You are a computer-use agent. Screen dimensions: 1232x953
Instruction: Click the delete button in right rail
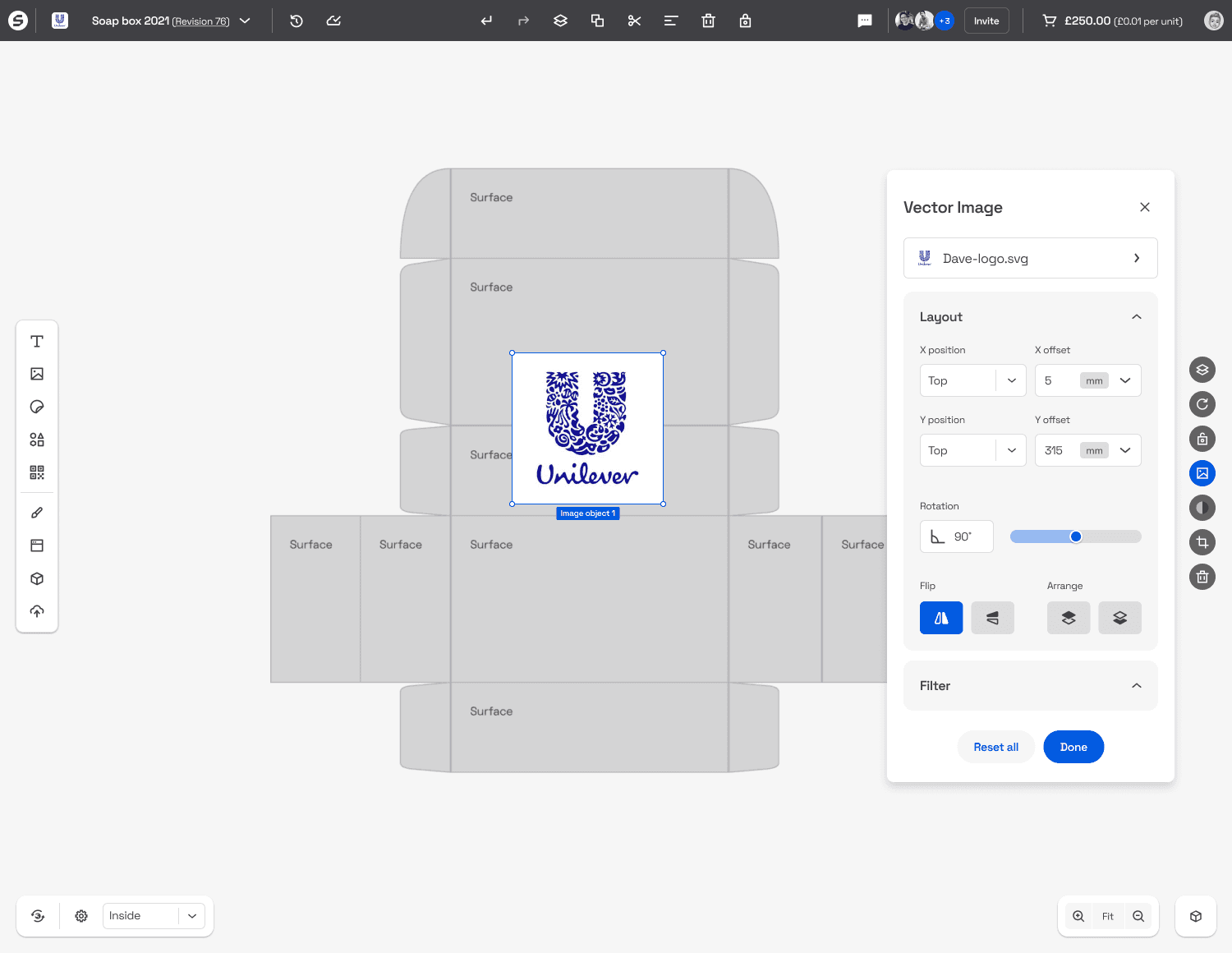1202,577
